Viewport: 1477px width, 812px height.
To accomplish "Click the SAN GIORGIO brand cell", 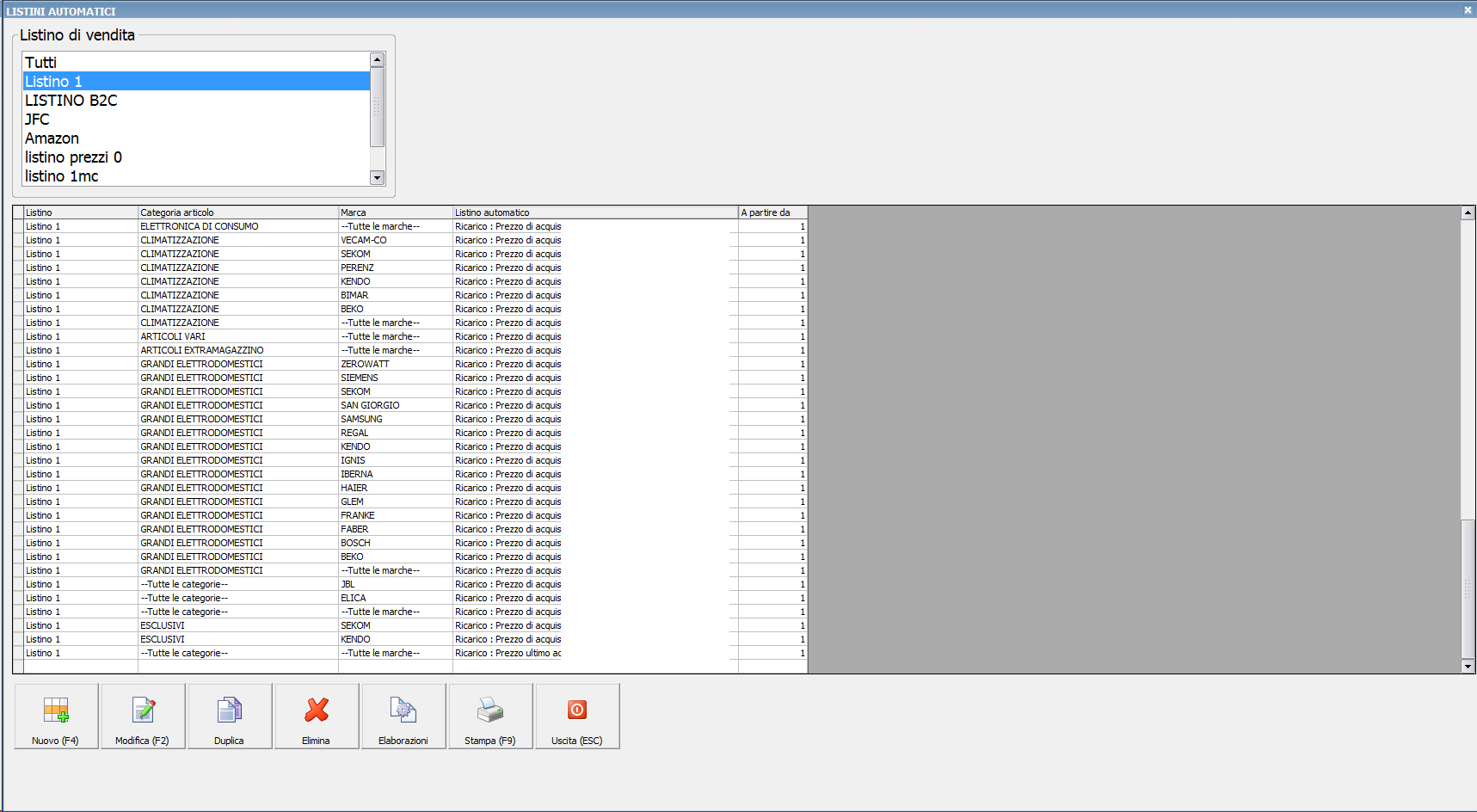I will tap(396, 405).
